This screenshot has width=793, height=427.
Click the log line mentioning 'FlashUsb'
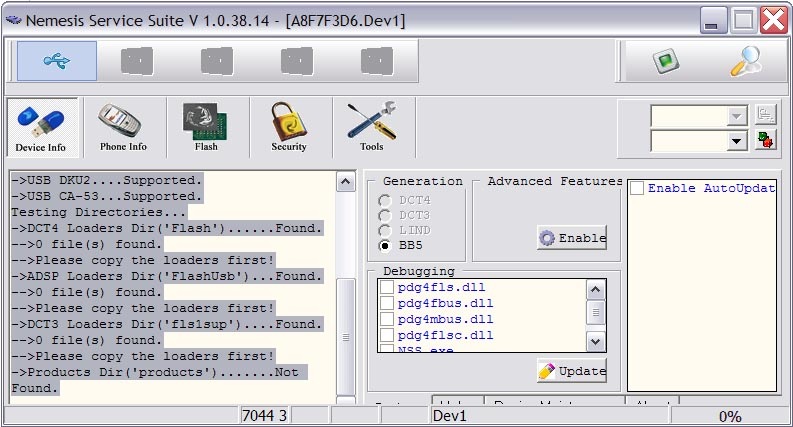click(167, 276)
